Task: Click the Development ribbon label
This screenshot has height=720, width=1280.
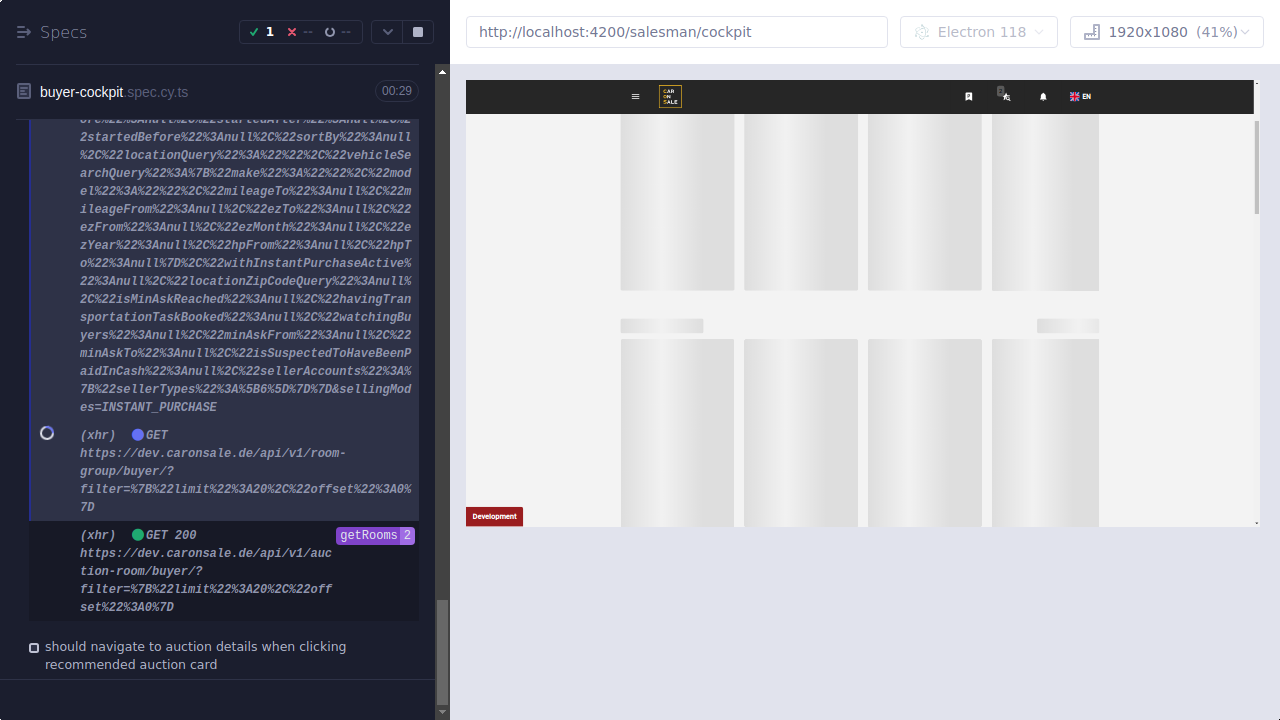Action: [494, 516]
